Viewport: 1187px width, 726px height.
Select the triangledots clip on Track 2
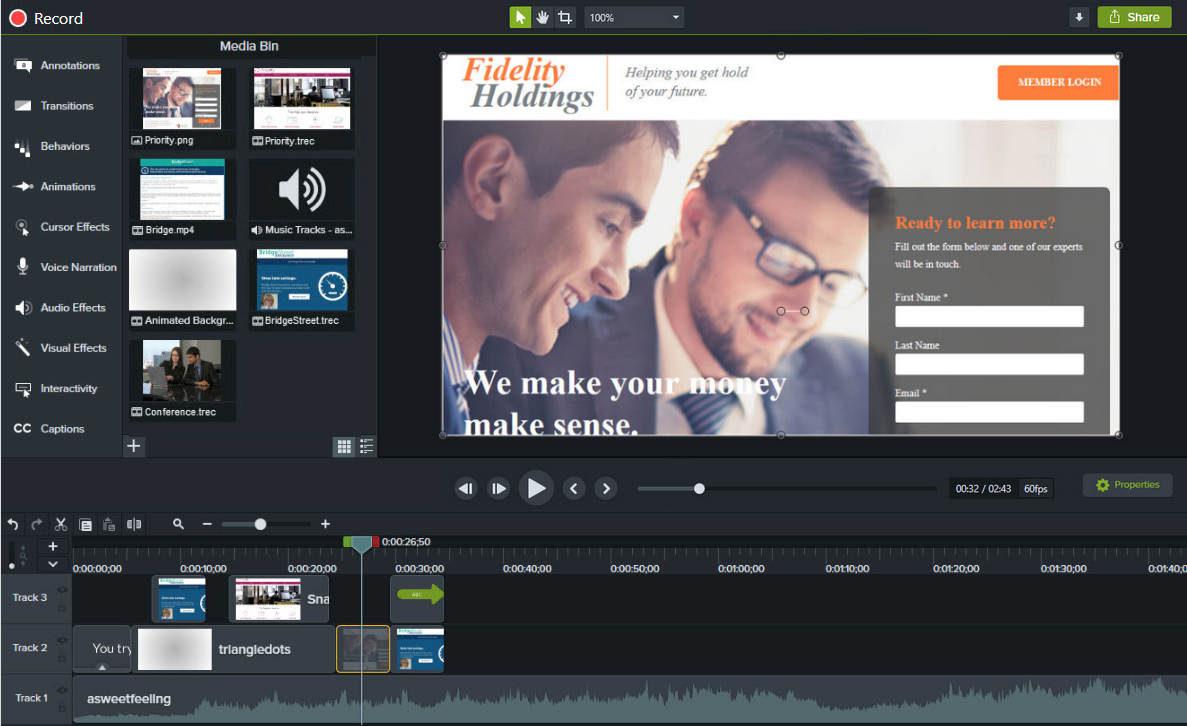click(233, 650)
